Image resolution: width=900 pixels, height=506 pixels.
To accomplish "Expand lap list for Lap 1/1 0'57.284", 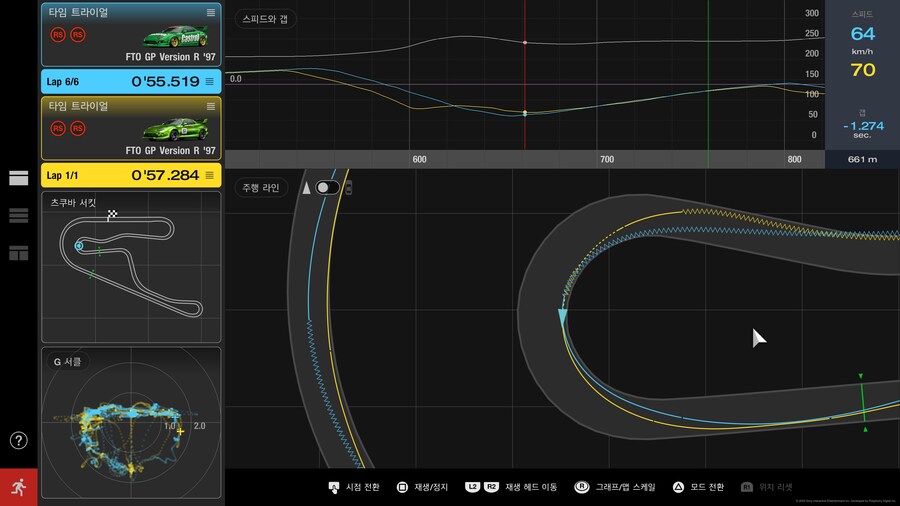I will [210, 175].
